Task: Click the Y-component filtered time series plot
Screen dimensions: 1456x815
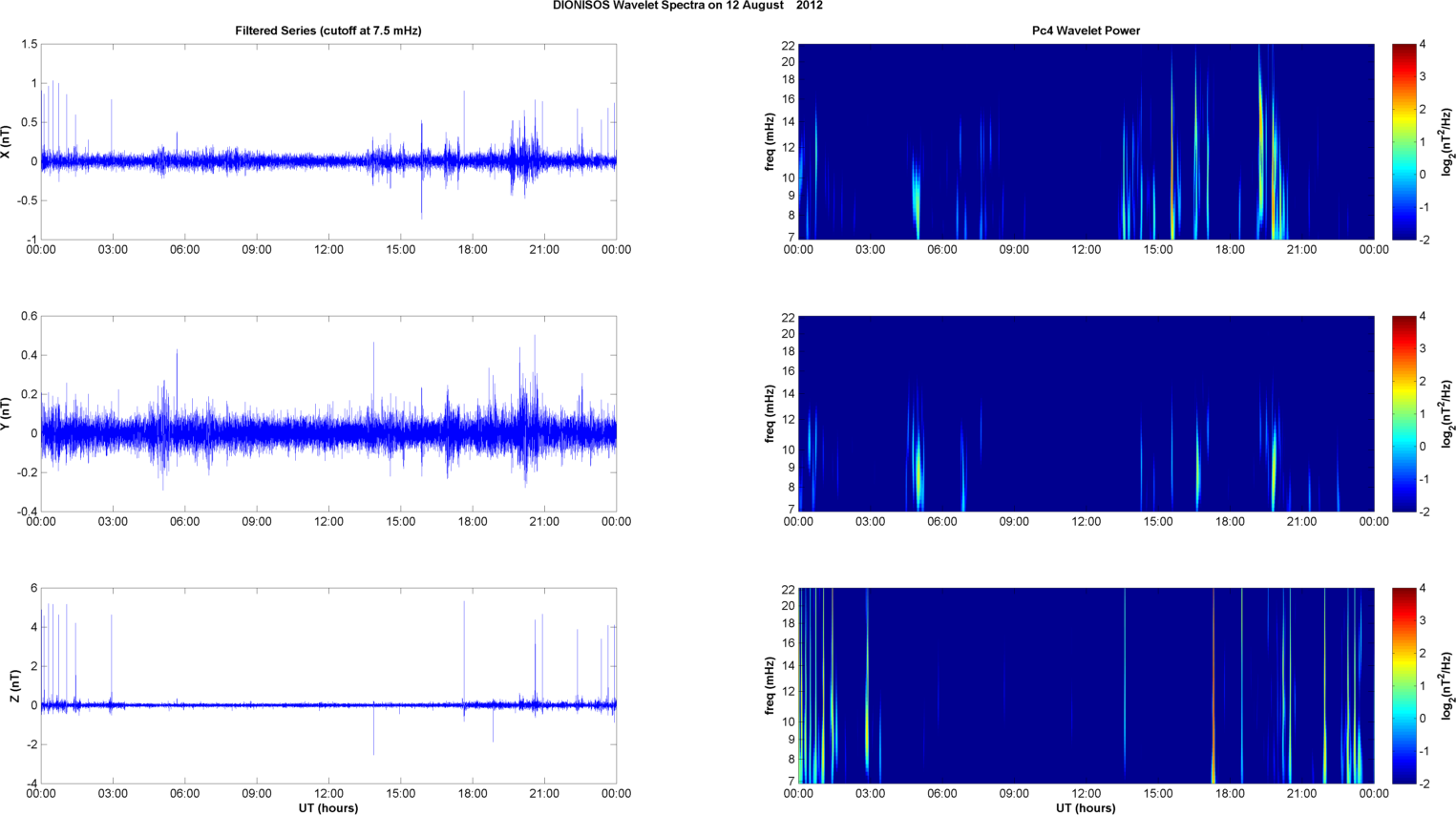Action: pyautogui.click(x=328, y=414)
